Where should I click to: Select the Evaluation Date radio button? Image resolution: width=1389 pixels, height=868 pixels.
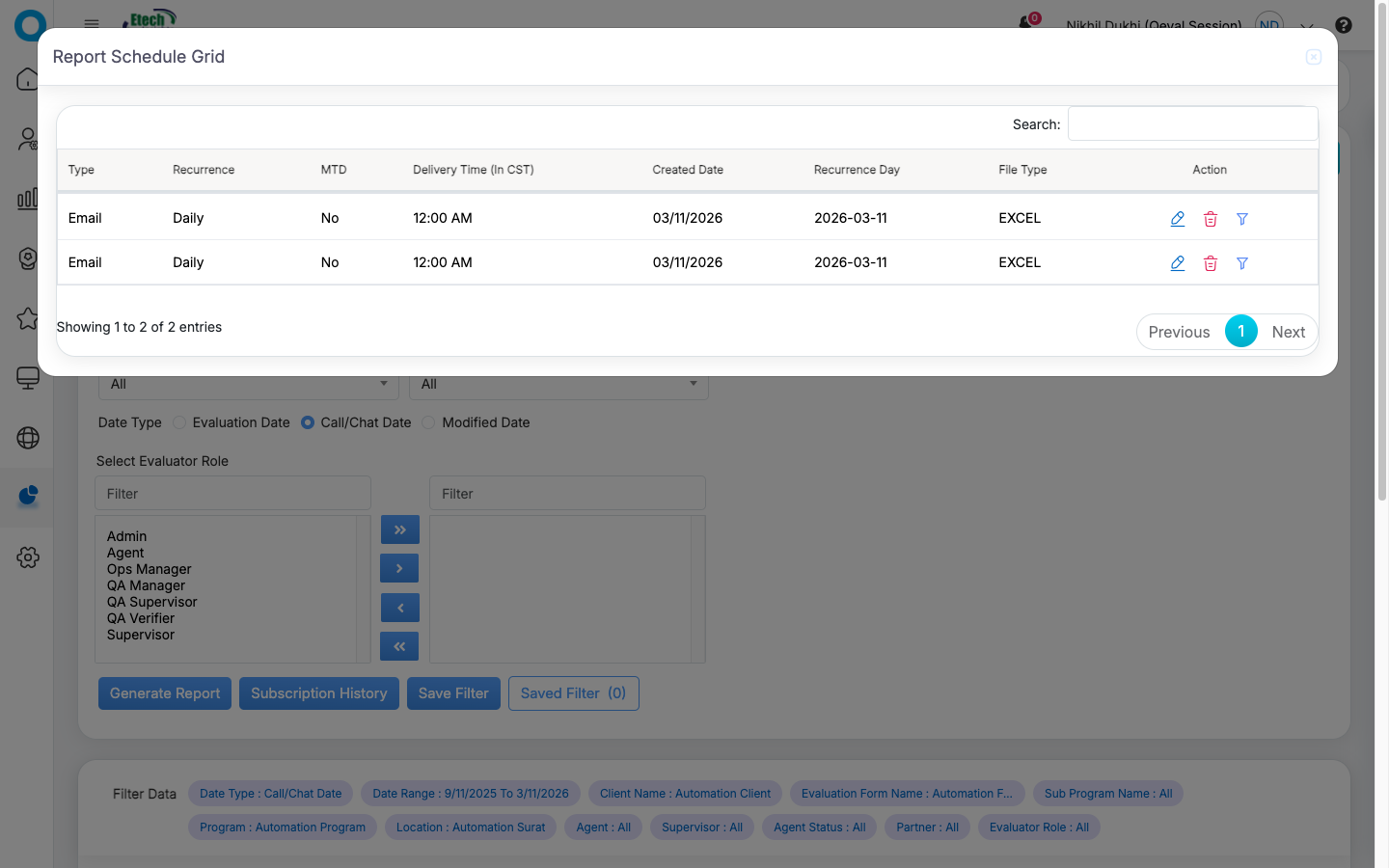(179, 422)
